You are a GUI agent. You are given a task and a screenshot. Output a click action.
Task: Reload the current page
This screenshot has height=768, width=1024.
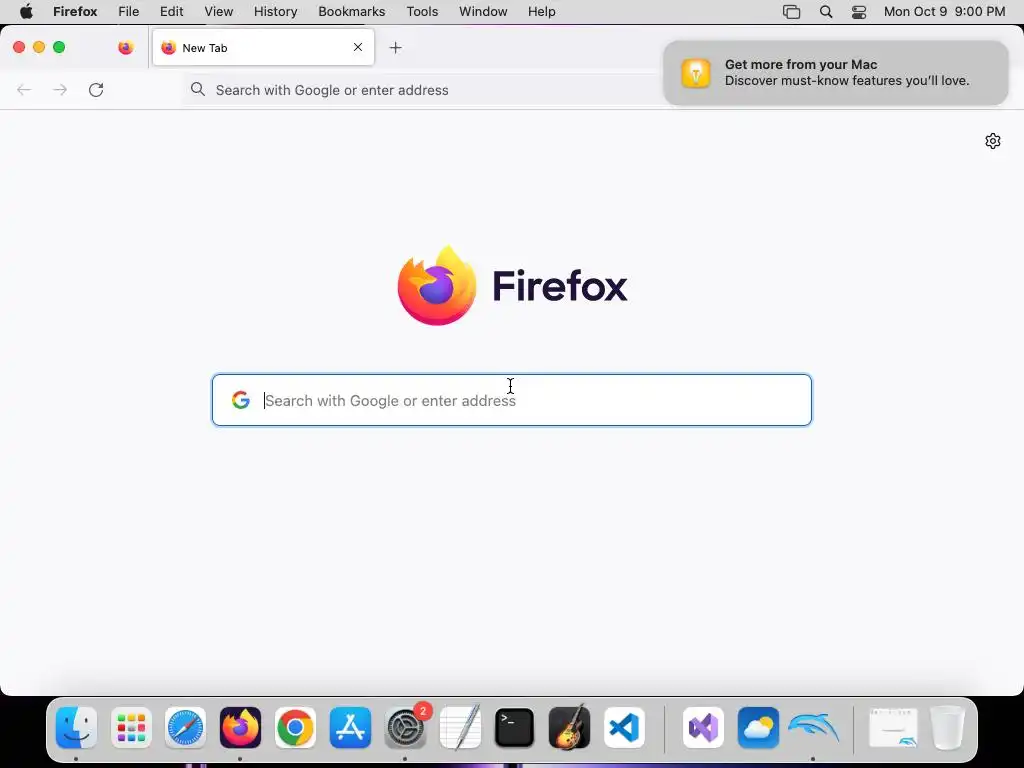[96, 89]
